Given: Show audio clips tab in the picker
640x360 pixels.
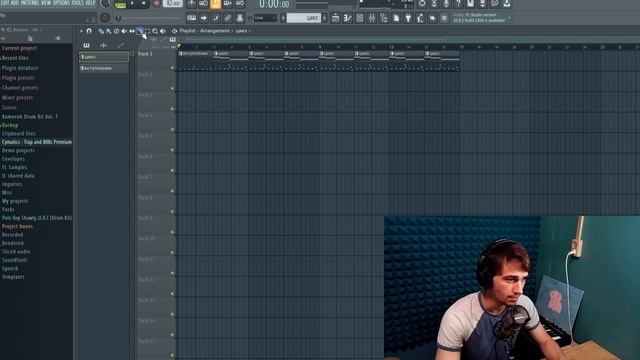Looking at the screenshot, I should click(103, 45).
